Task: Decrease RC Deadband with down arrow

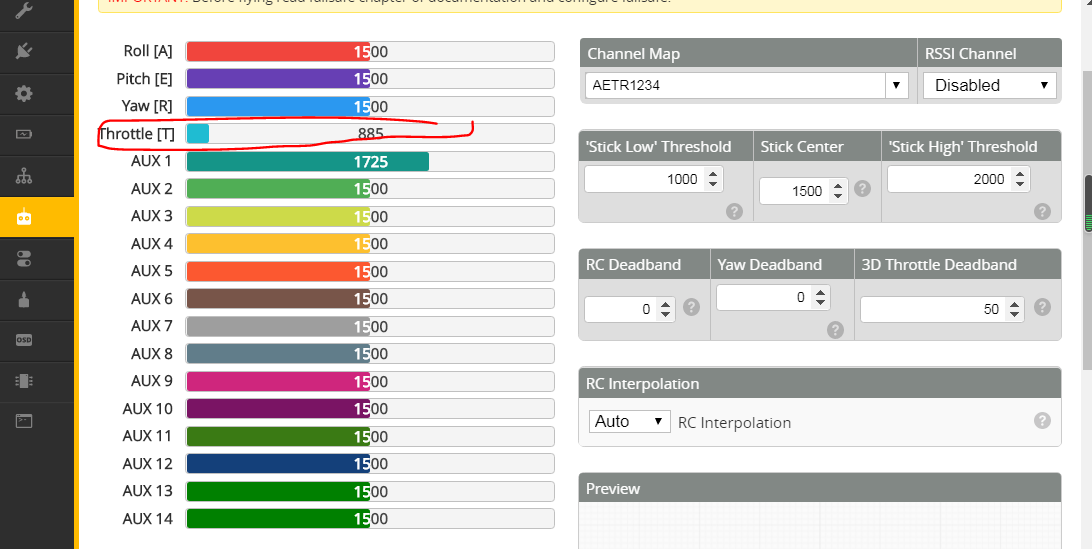Action: pyautogui.click(x=666, y=315)
